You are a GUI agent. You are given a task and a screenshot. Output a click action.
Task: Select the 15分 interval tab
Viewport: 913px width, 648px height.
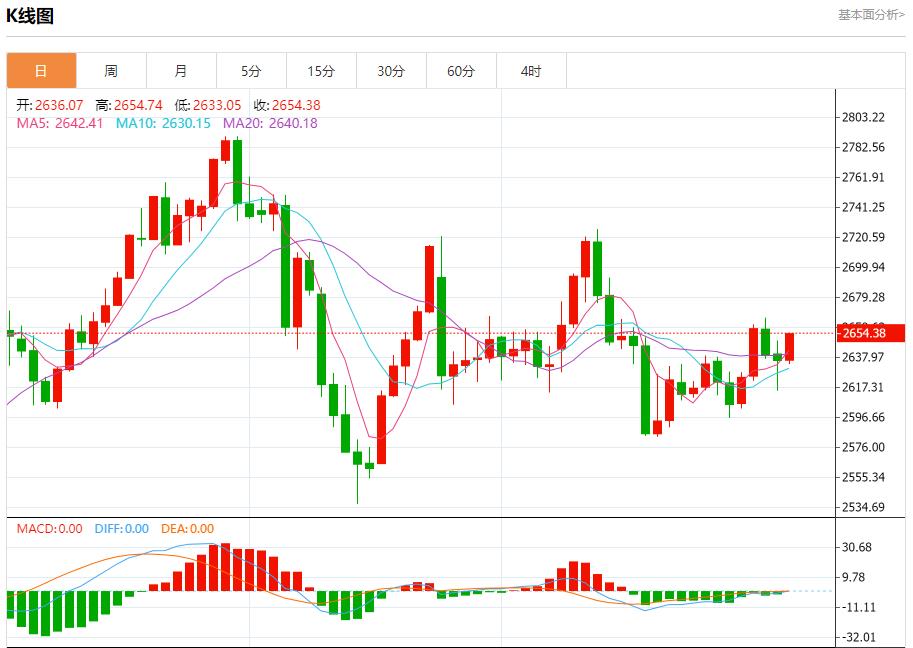[320, 71]
